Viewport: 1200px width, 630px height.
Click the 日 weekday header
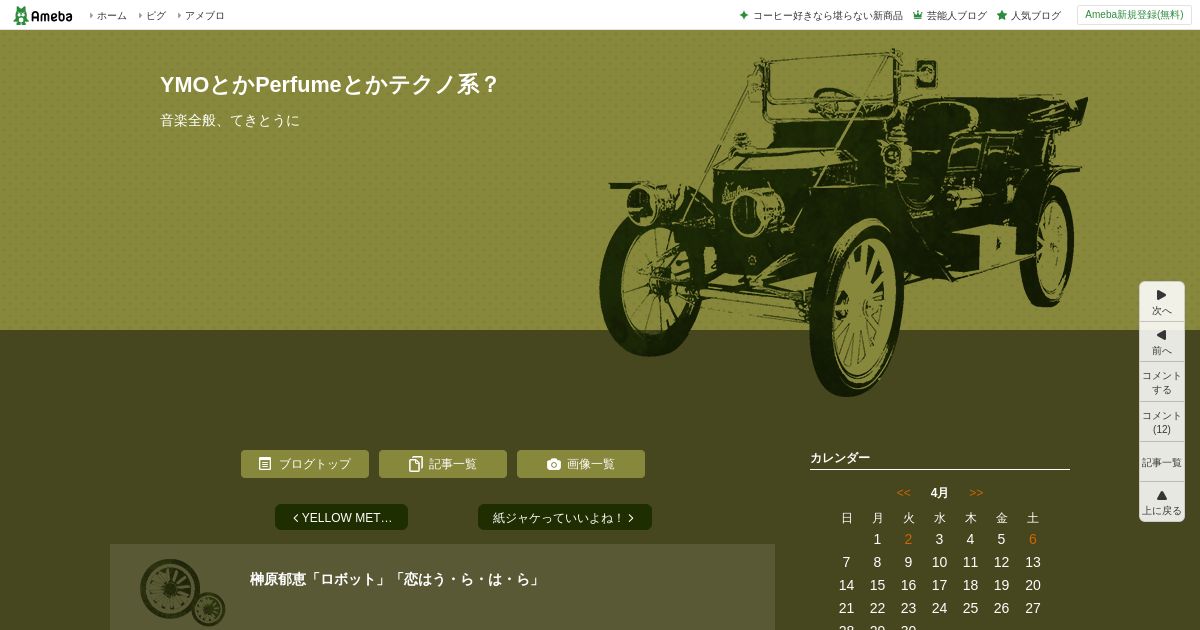(846, 517)
